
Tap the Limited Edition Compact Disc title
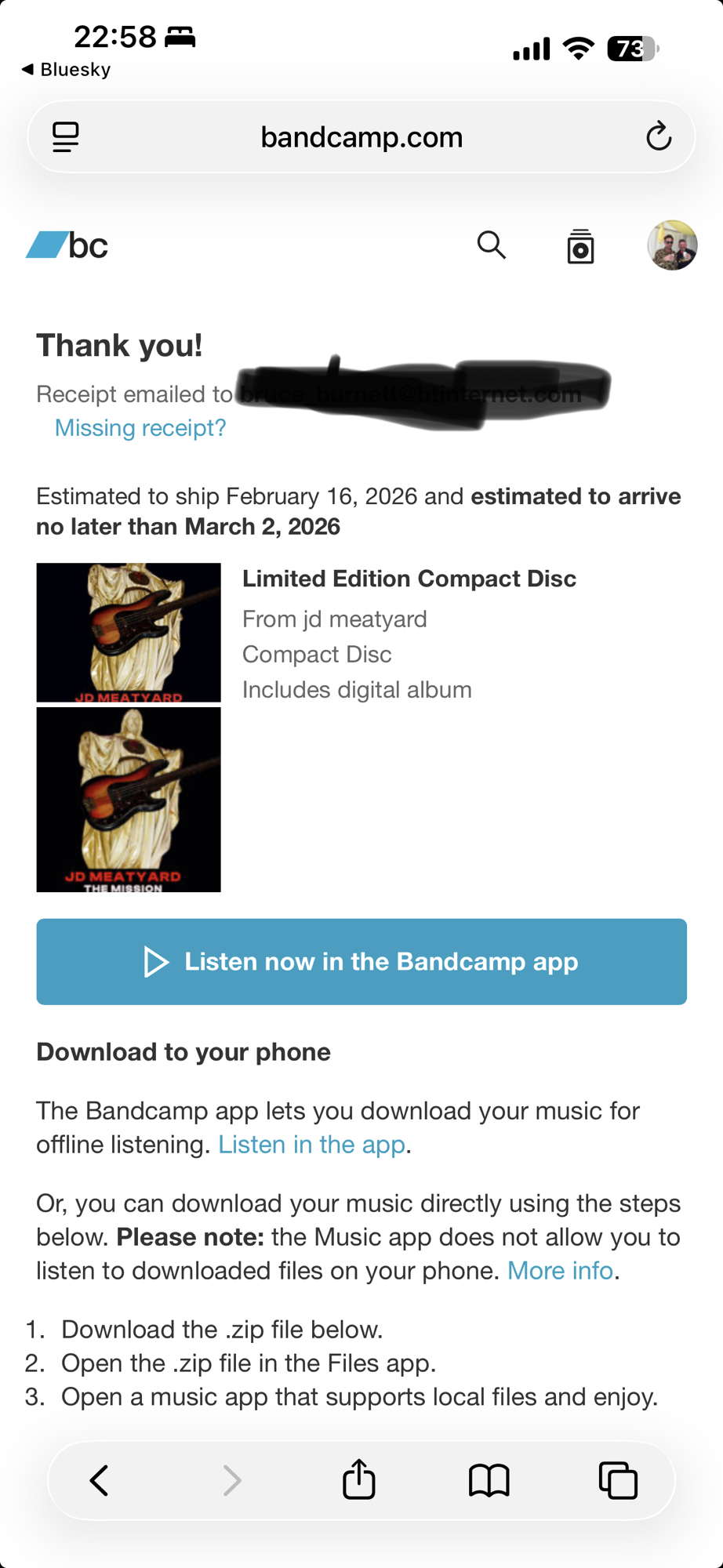[409, 579]
